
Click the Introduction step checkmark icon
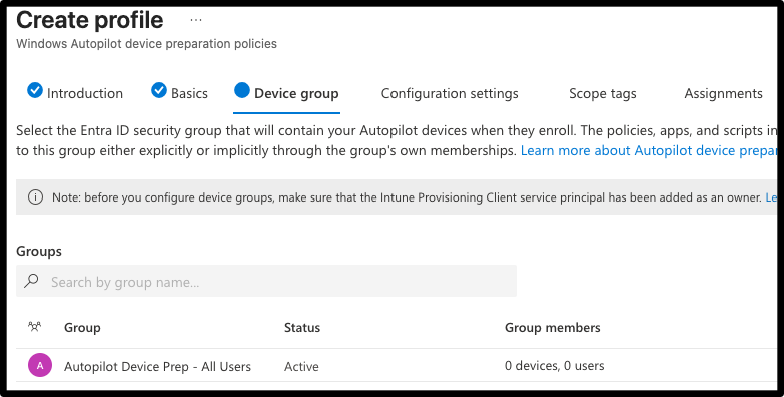[34, 90]
